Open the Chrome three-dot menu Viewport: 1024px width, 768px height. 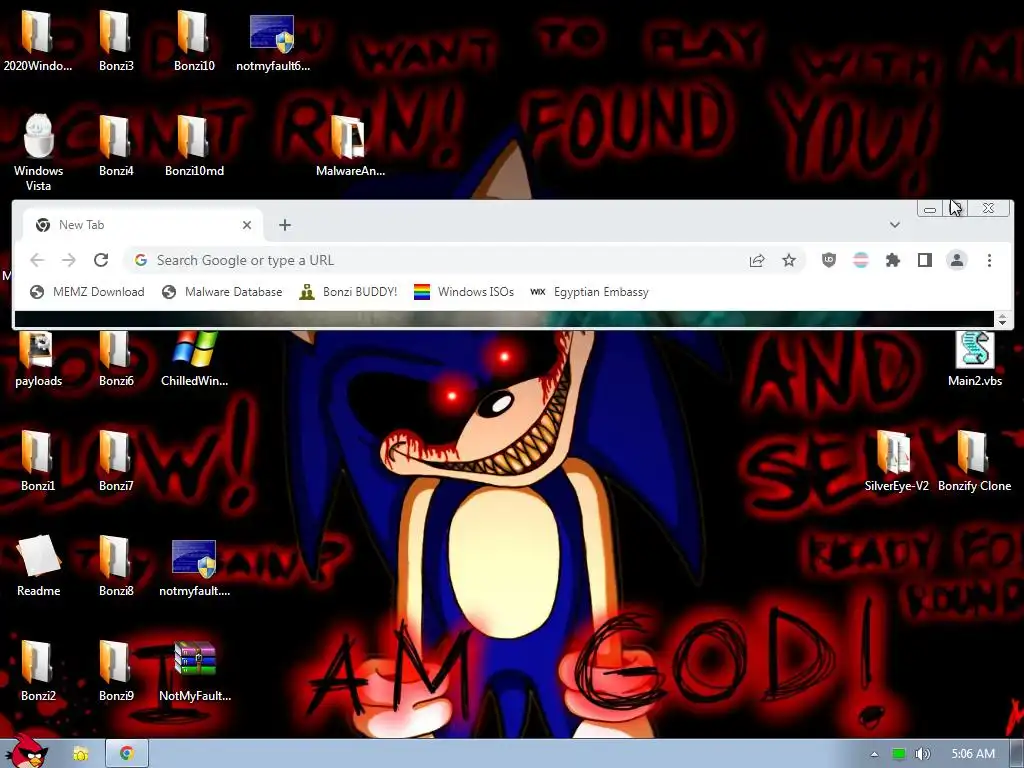(989, 260)
